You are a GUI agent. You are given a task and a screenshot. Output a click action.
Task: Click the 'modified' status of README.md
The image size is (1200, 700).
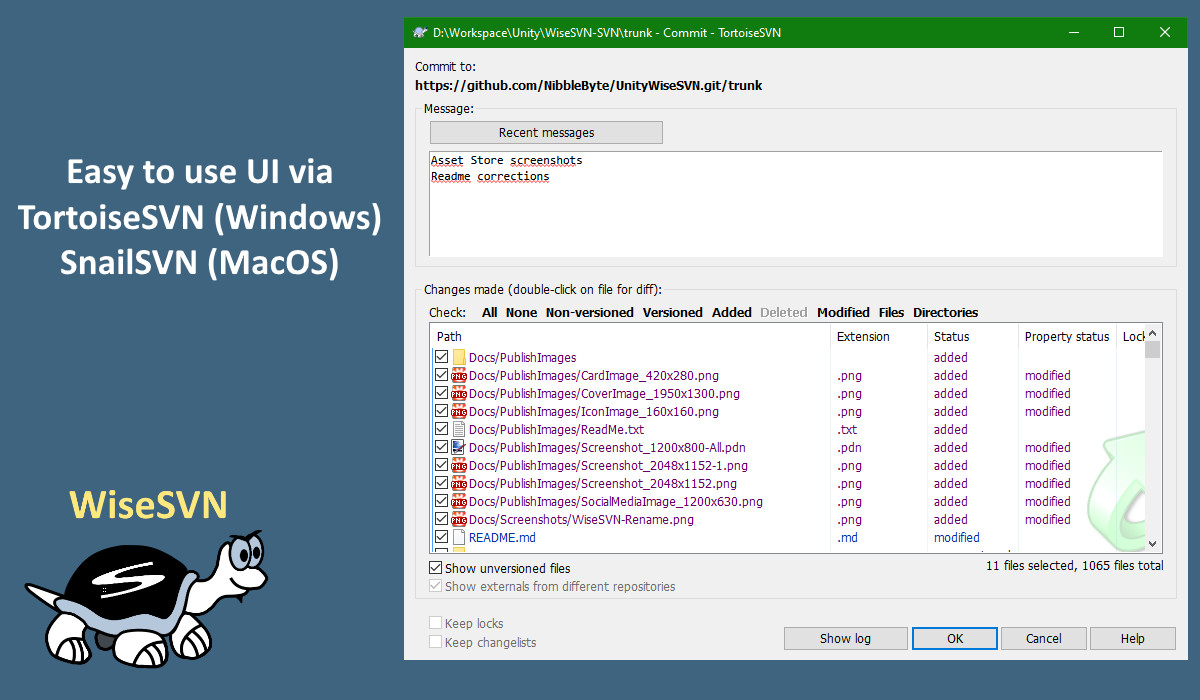pyautogui.click(x=957, y=538)
